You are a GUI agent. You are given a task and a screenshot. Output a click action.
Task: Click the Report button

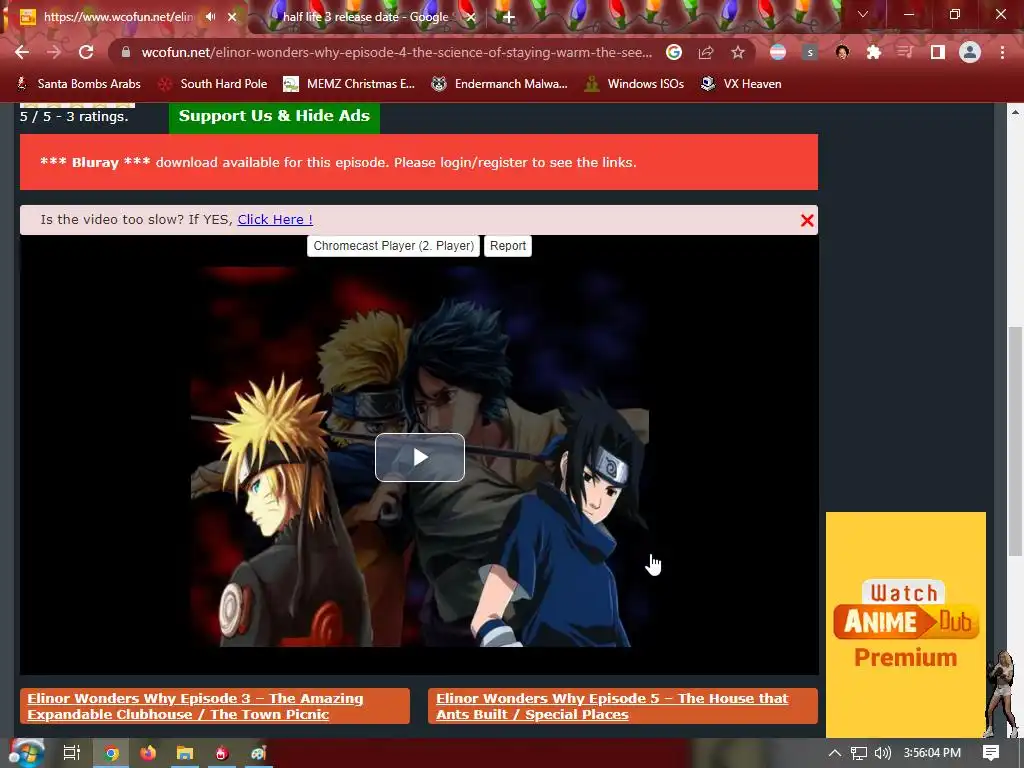click(x=508, y=246)
